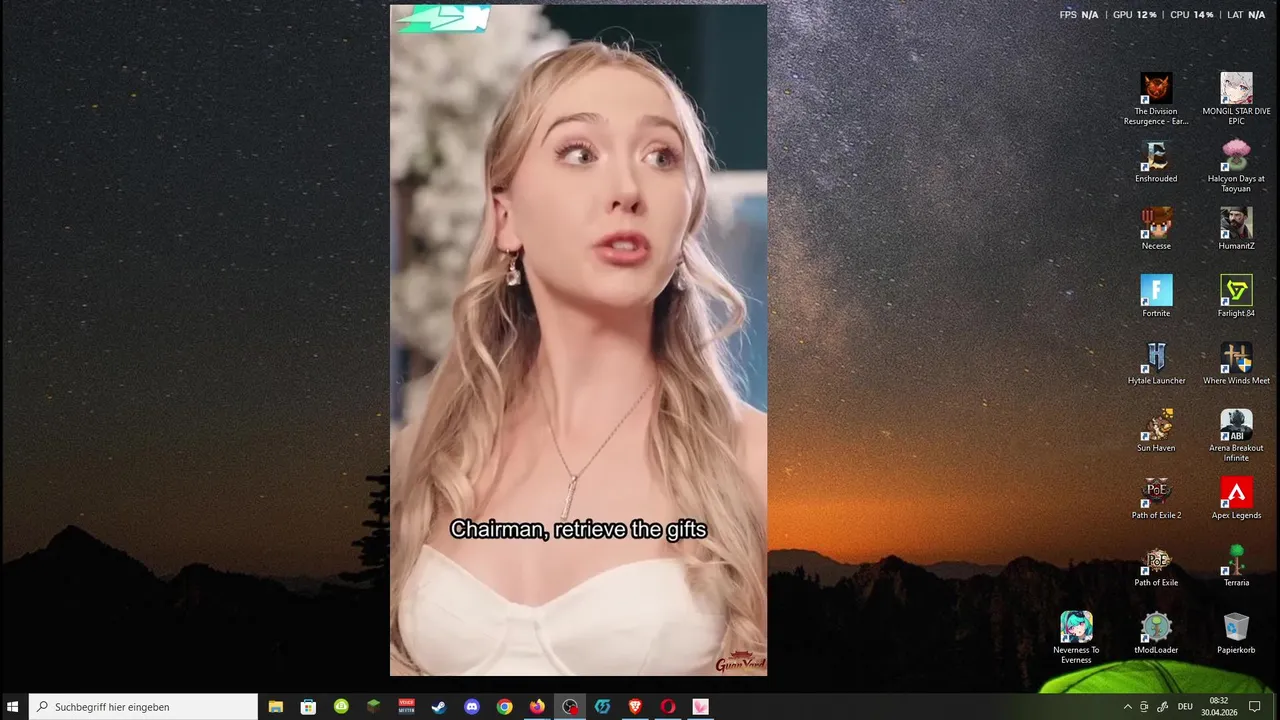Open the teal S-shaped taskbar app
Image resolution: width=1280 pixels, height=720 pixels.
point(603,706)
